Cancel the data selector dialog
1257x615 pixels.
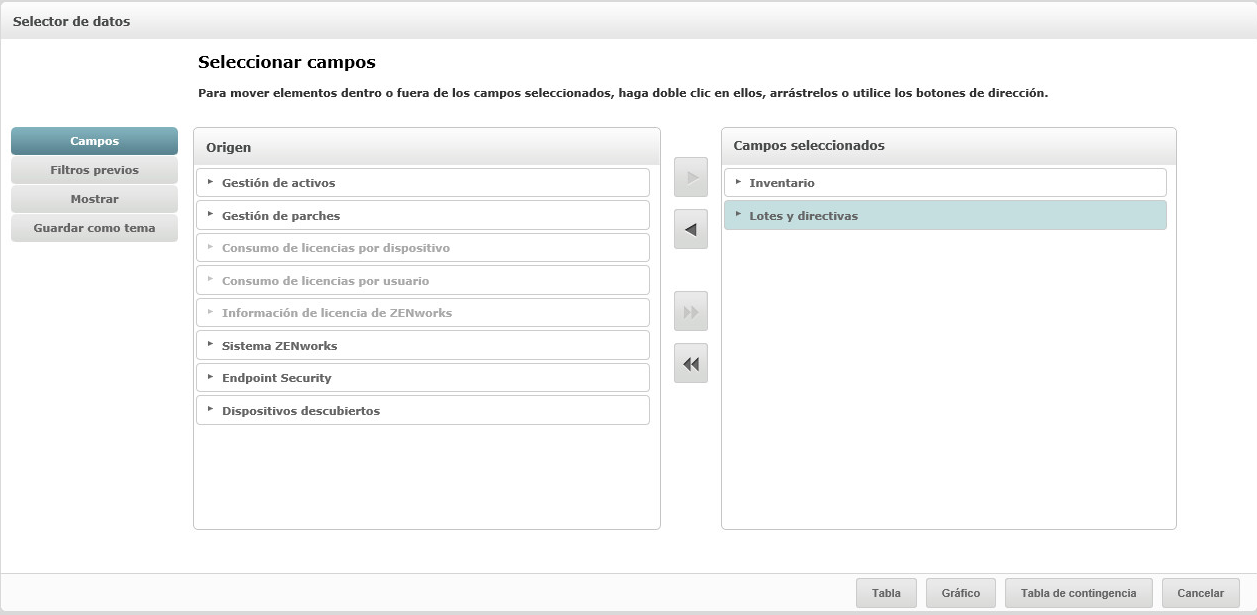[x=1200, y=593]
